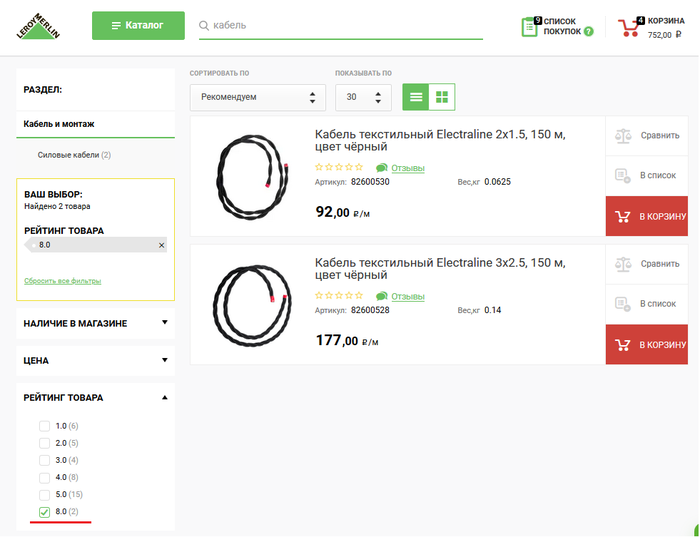
Task: Open Отзывы for Electraline 2x1.5 cable
Action: [x=408, y=168]
